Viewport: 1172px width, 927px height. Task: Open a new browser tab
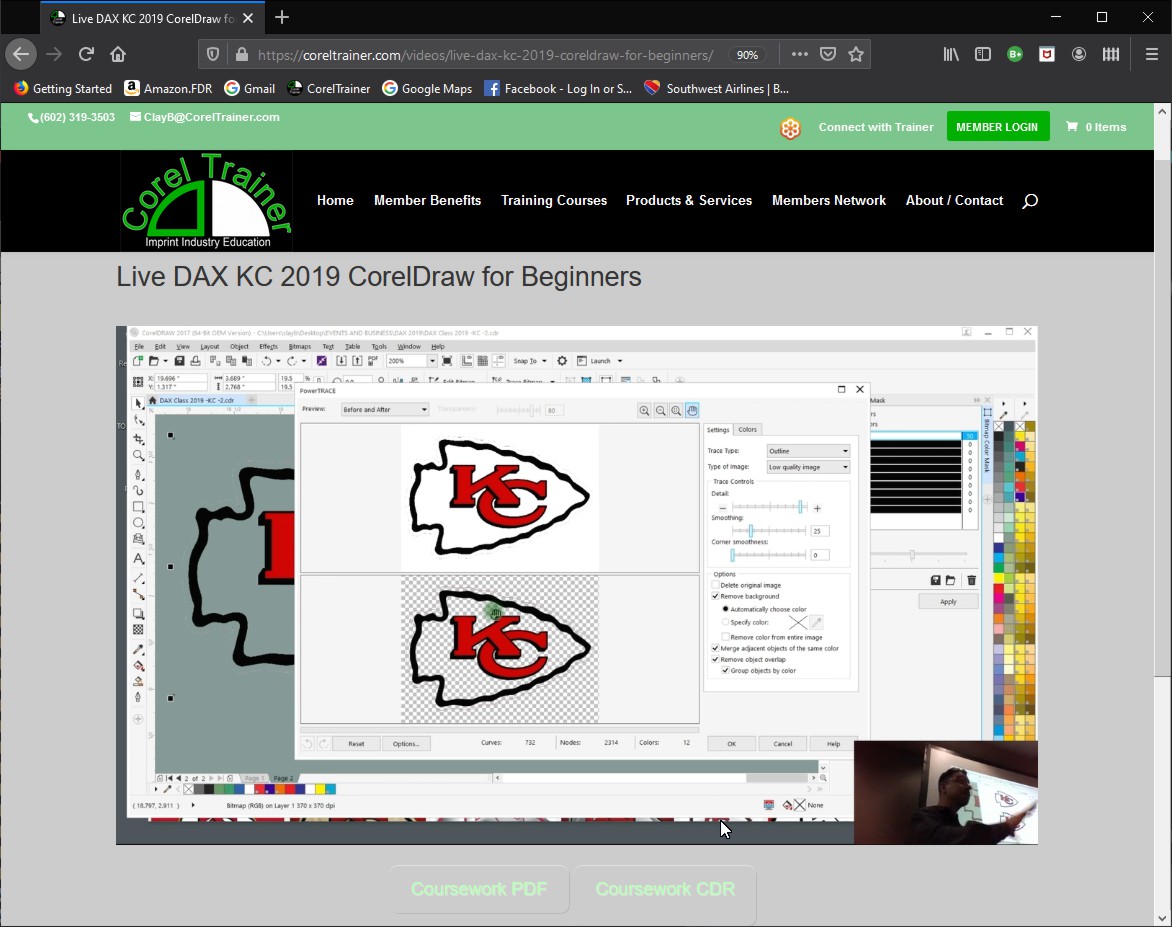click(x=282, y=17)
